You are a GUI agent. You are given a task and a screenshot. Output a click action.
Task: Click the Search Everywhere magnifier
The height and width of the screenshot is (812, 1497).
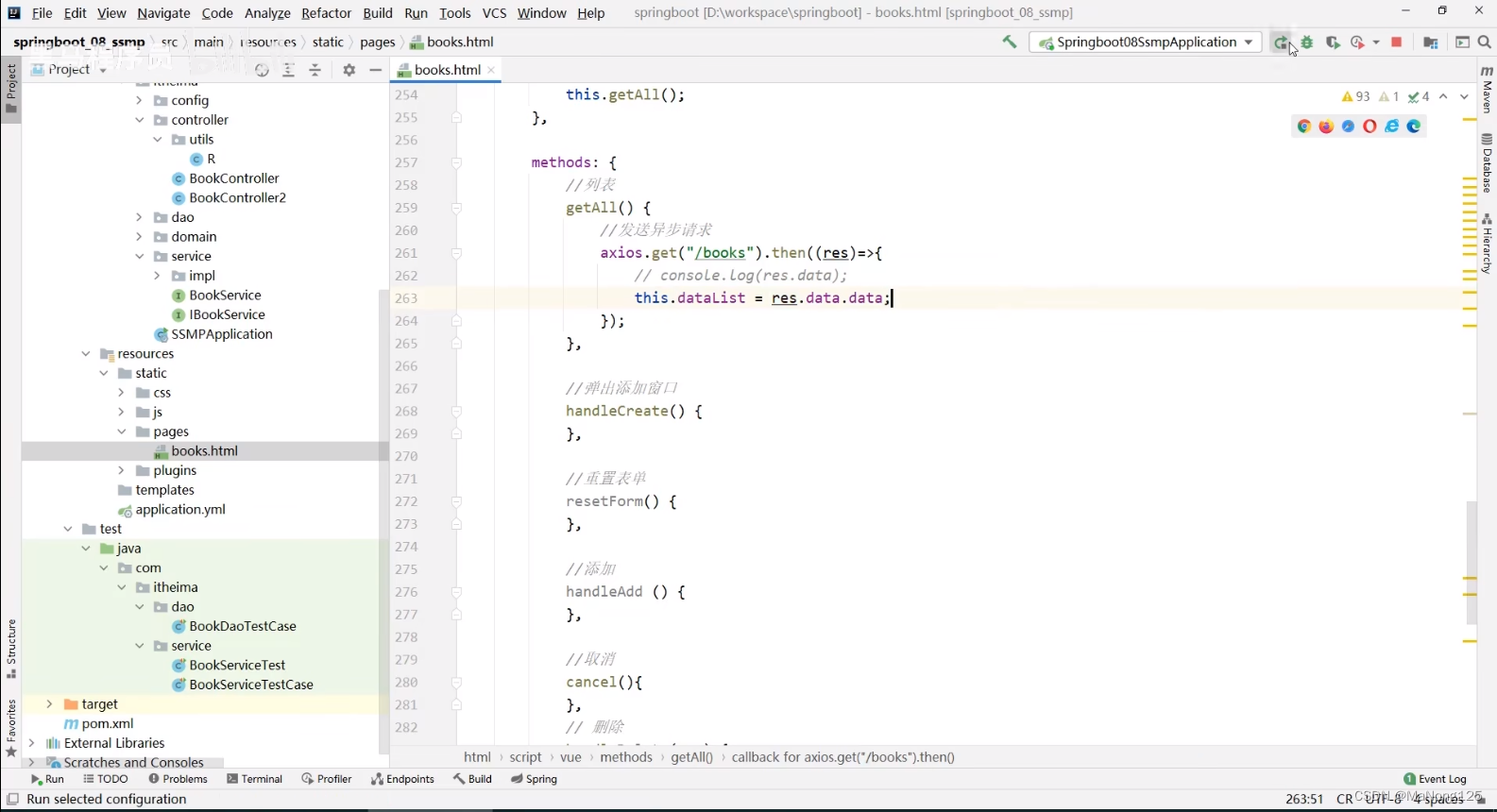pos(1485,42)
